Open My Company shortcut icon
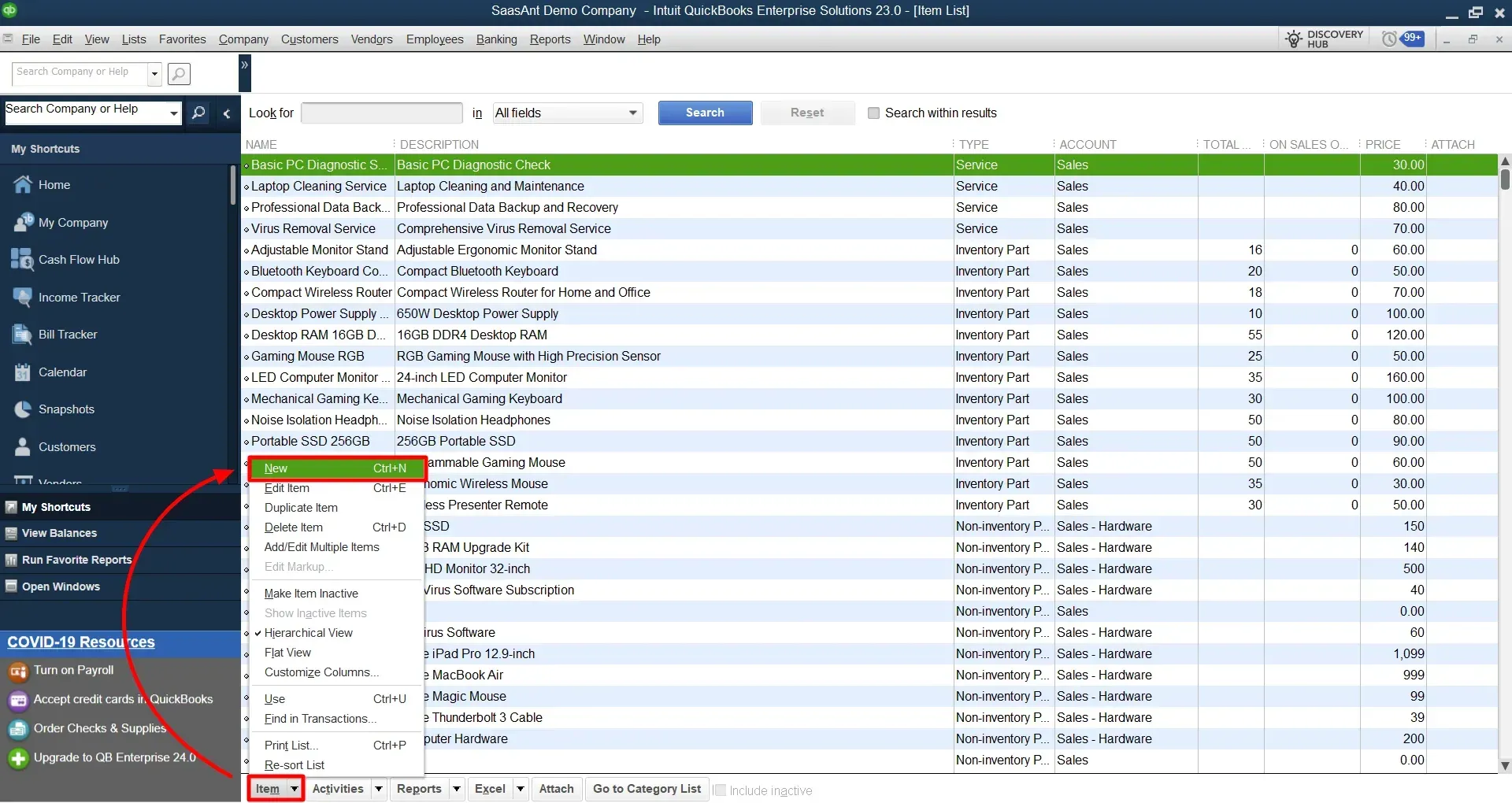 (x=23, y=223)
